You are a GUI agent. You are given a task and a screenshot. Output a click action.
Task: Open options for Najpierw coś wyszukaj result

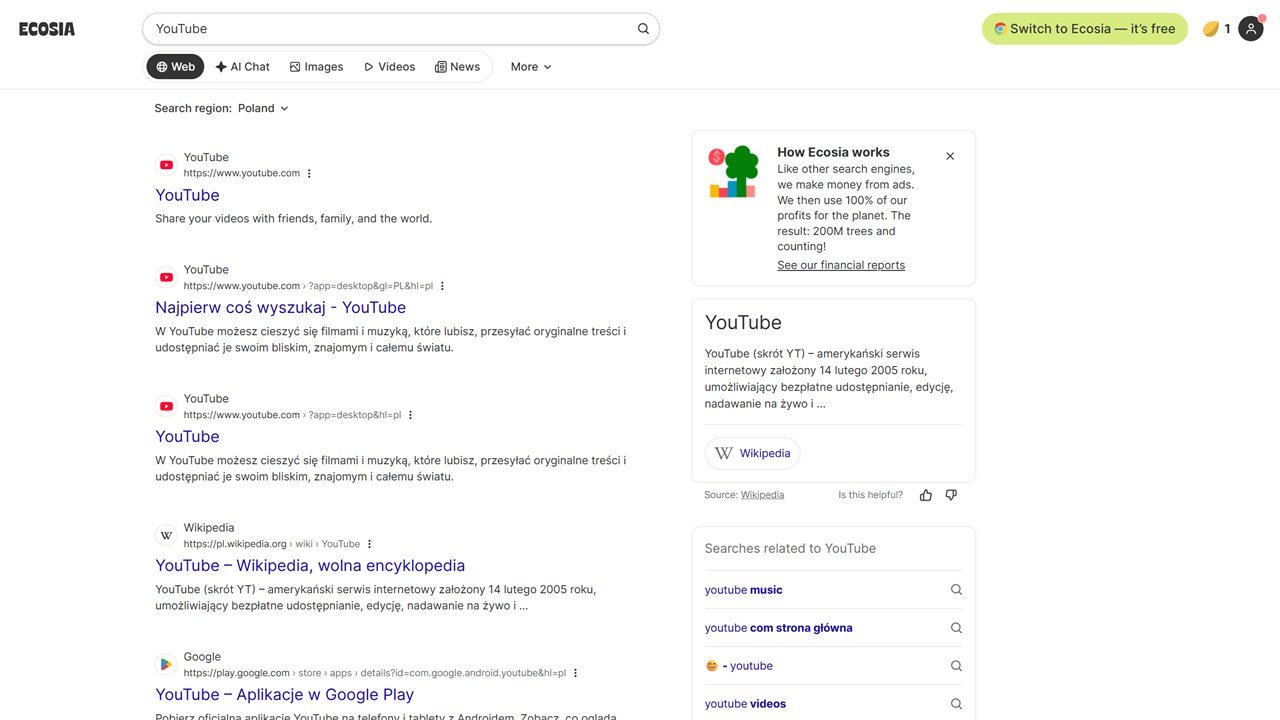pos(442,286)
